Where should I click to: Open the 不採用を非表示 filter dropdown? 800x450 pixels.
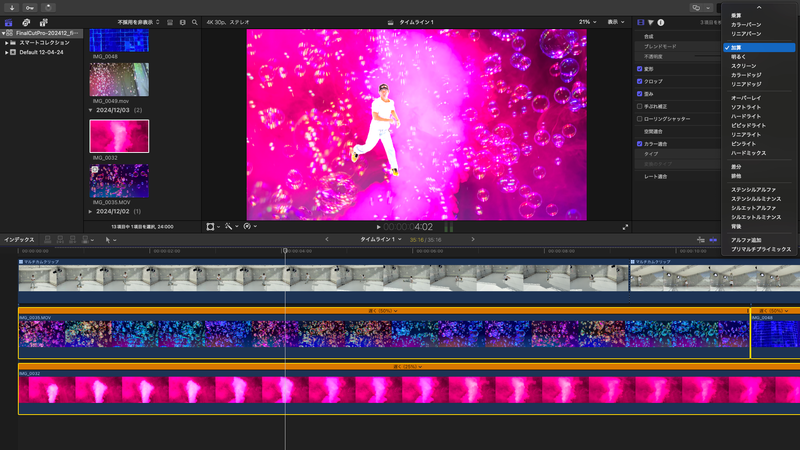138,22
